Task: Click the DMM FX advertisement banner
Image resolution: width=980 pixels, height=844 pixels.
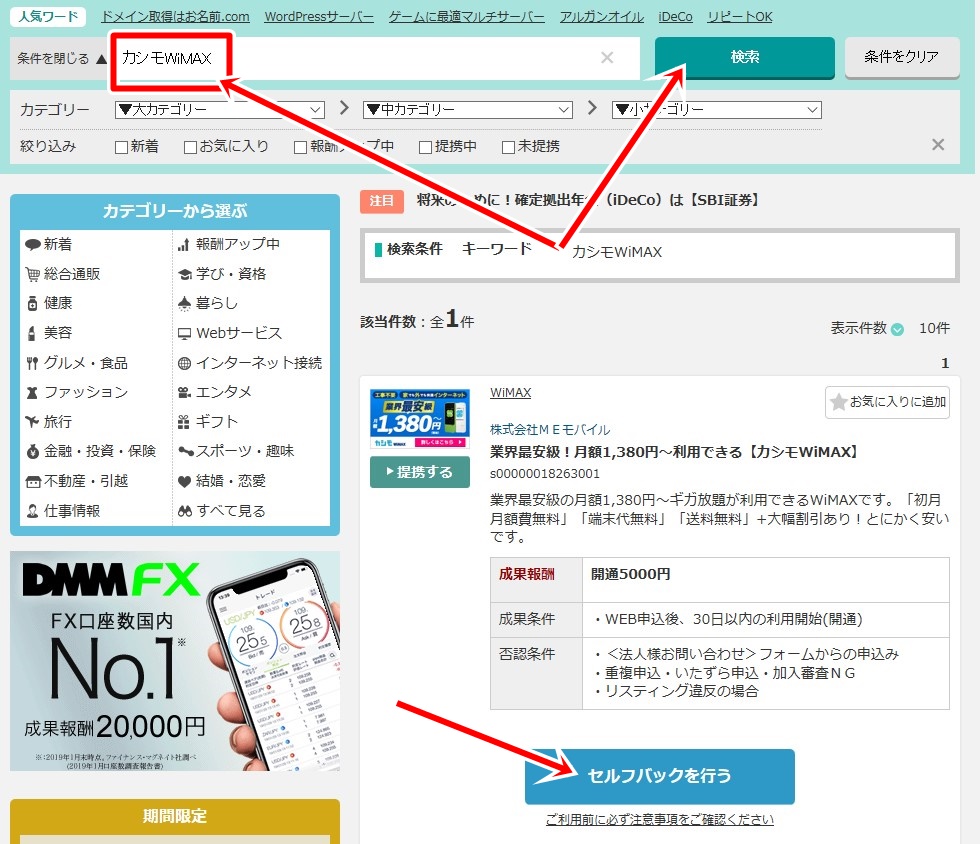Action: tap(174, 661)
